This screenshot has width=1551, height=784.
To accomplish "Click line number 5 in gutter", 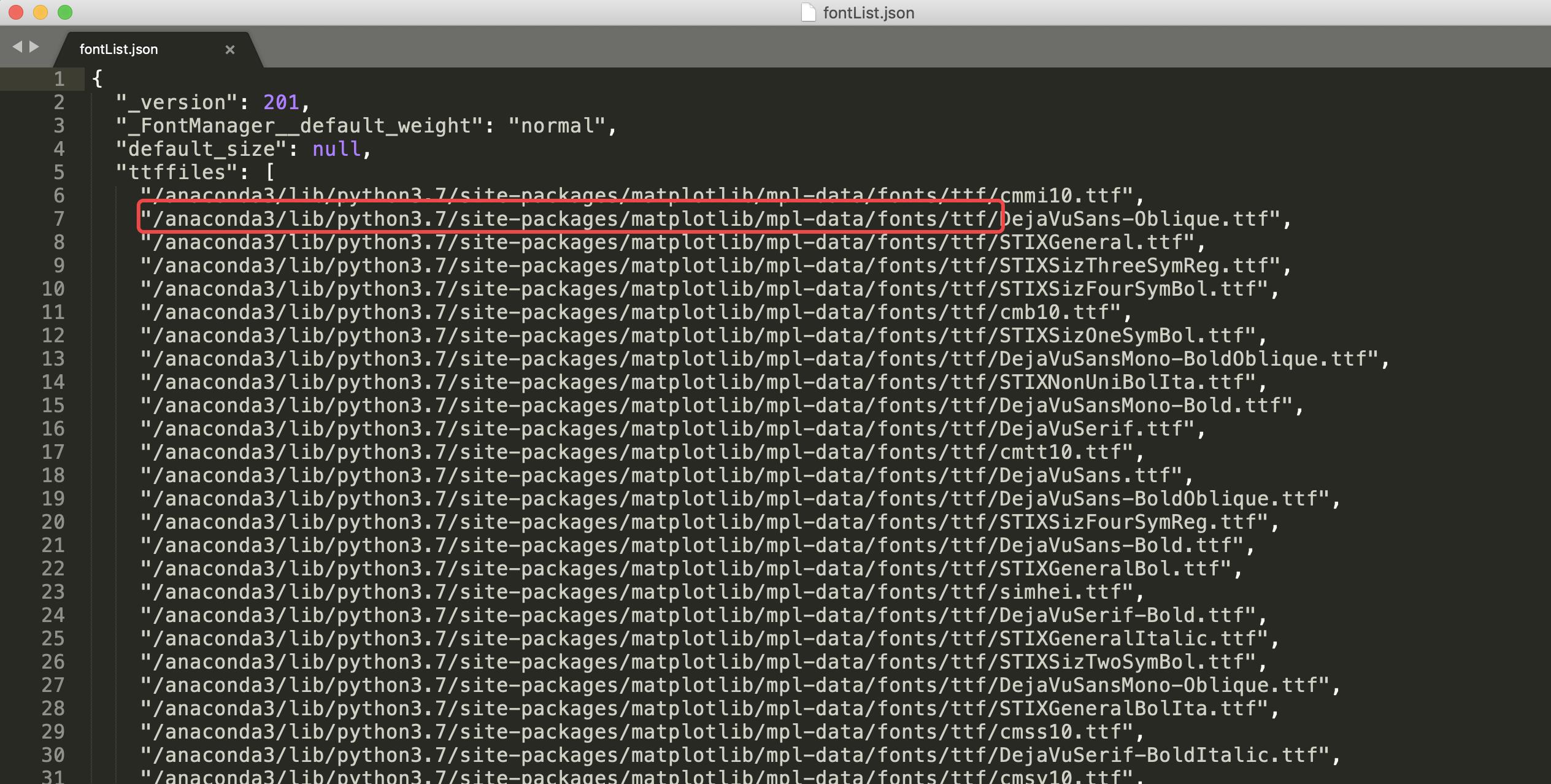I will 60,172.
